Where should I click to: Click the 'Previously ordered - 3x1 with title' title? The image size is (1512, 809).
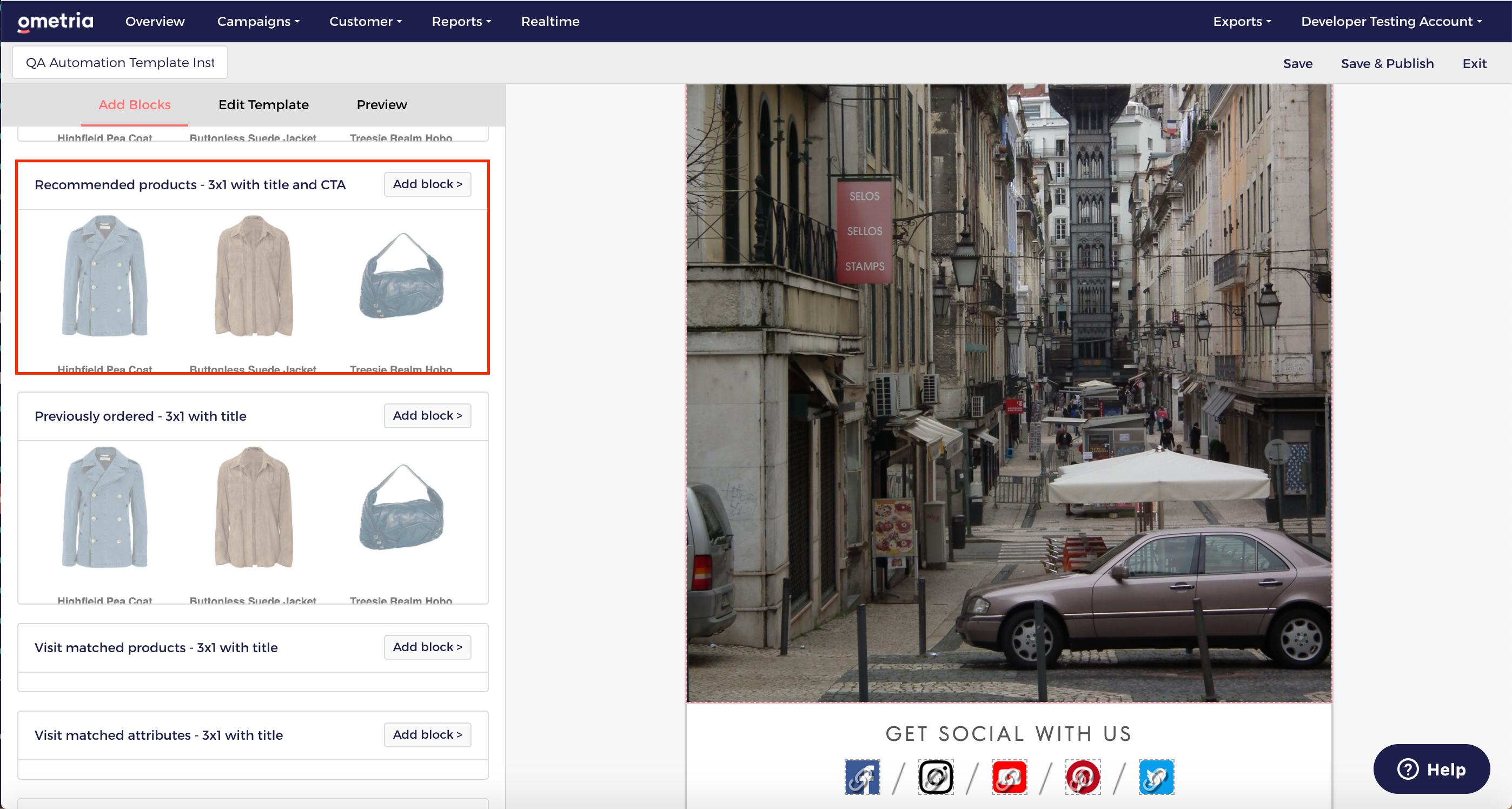coord(140,416)
